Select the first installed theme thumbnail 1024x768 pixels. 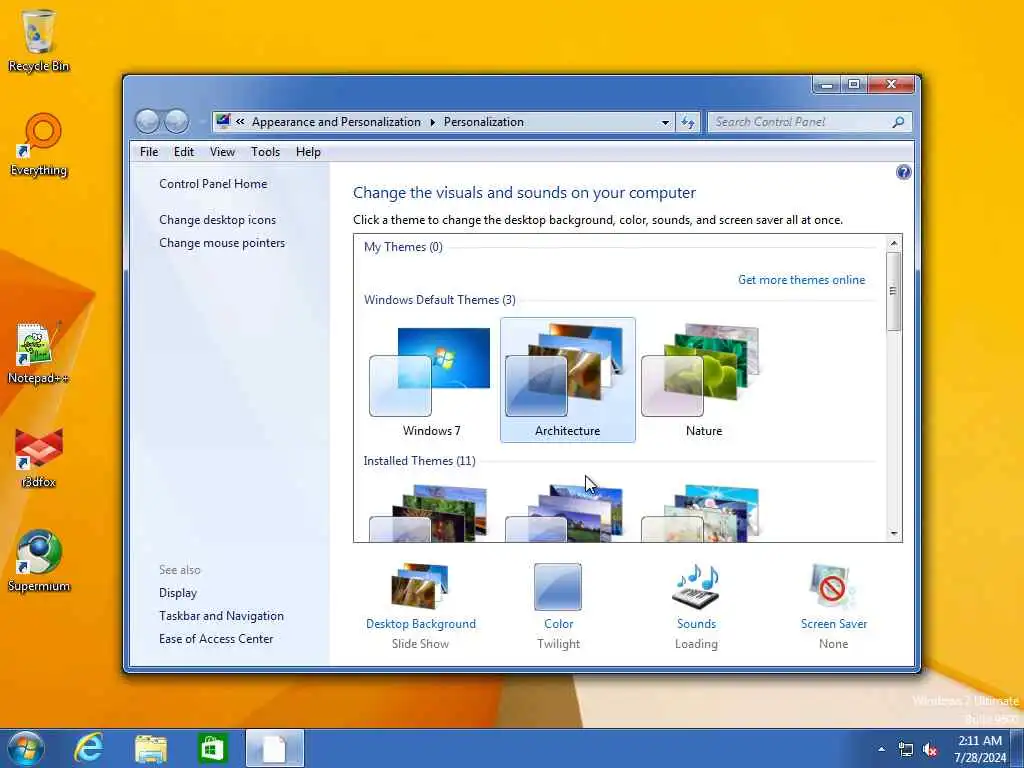[x=429, y=513]
